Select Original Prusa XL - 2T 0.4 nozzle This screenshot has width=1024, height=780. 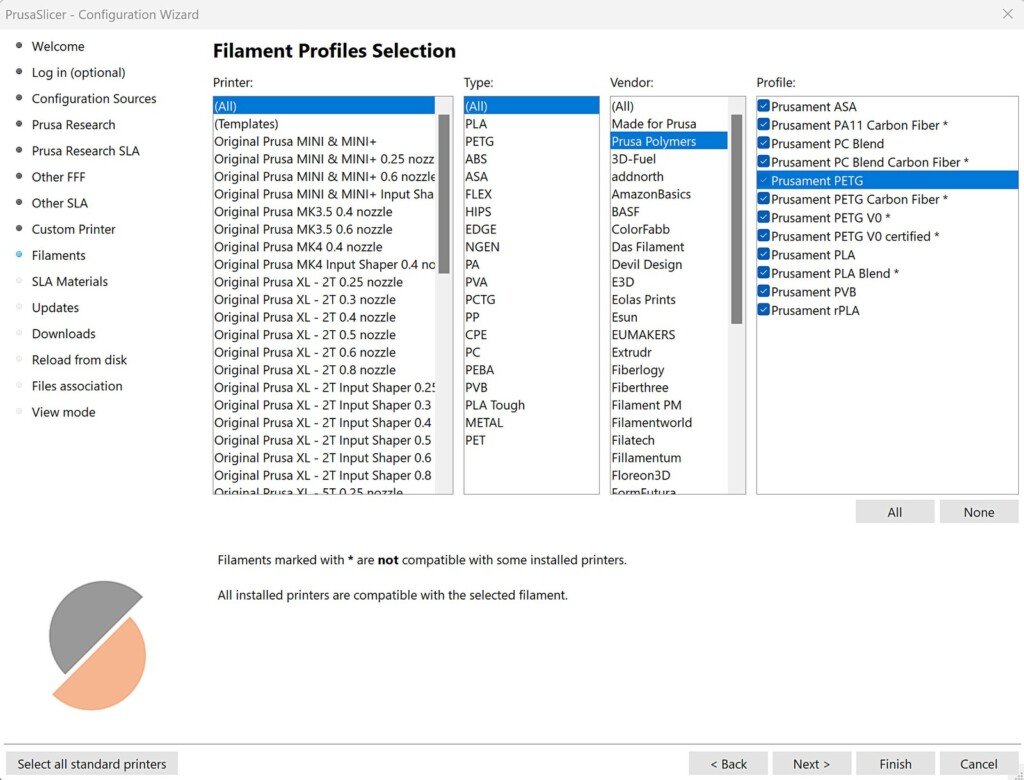(324, 317)
